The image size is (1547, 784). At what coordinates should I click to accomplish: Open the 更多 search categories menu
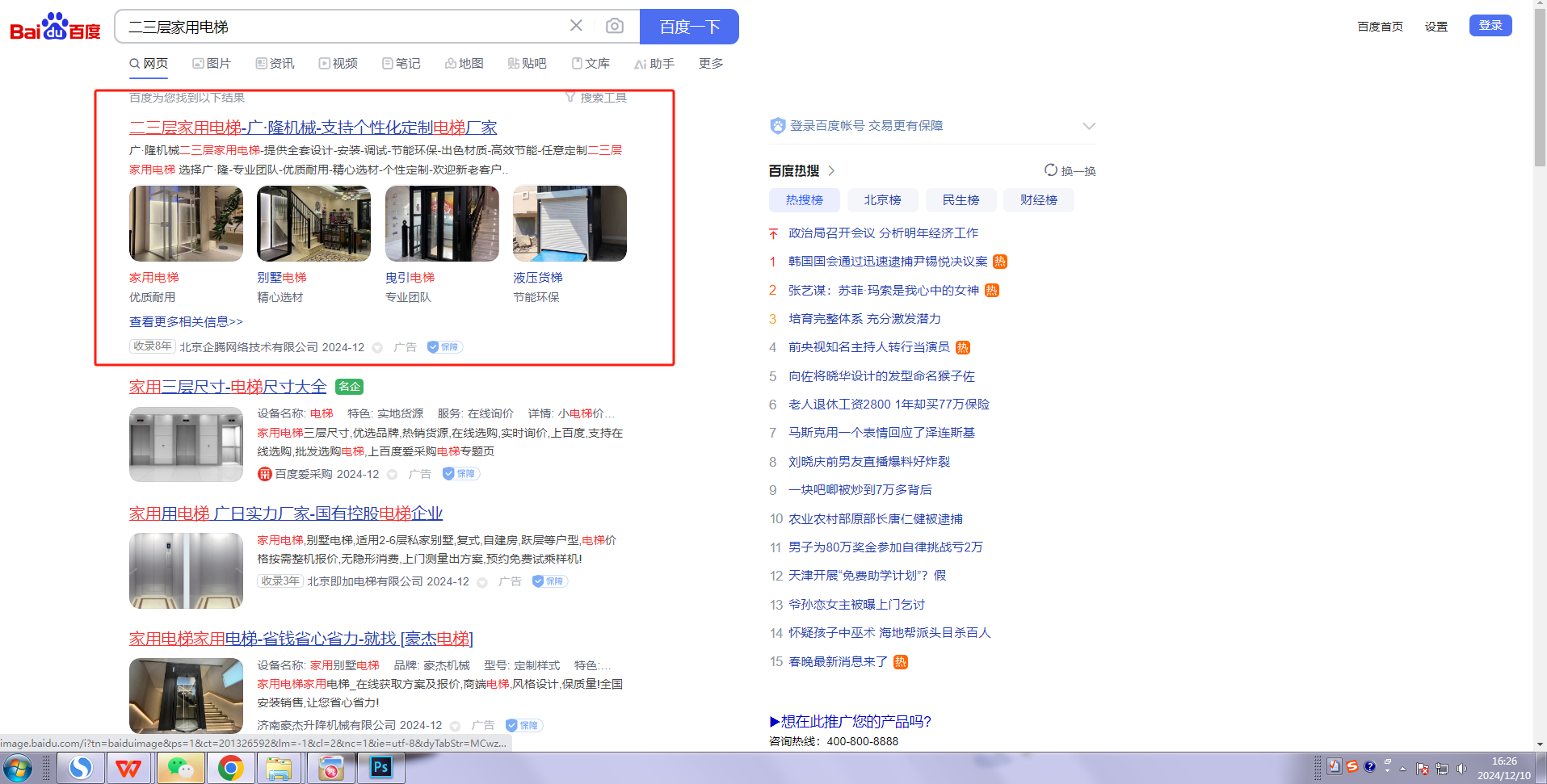(711, 63)
